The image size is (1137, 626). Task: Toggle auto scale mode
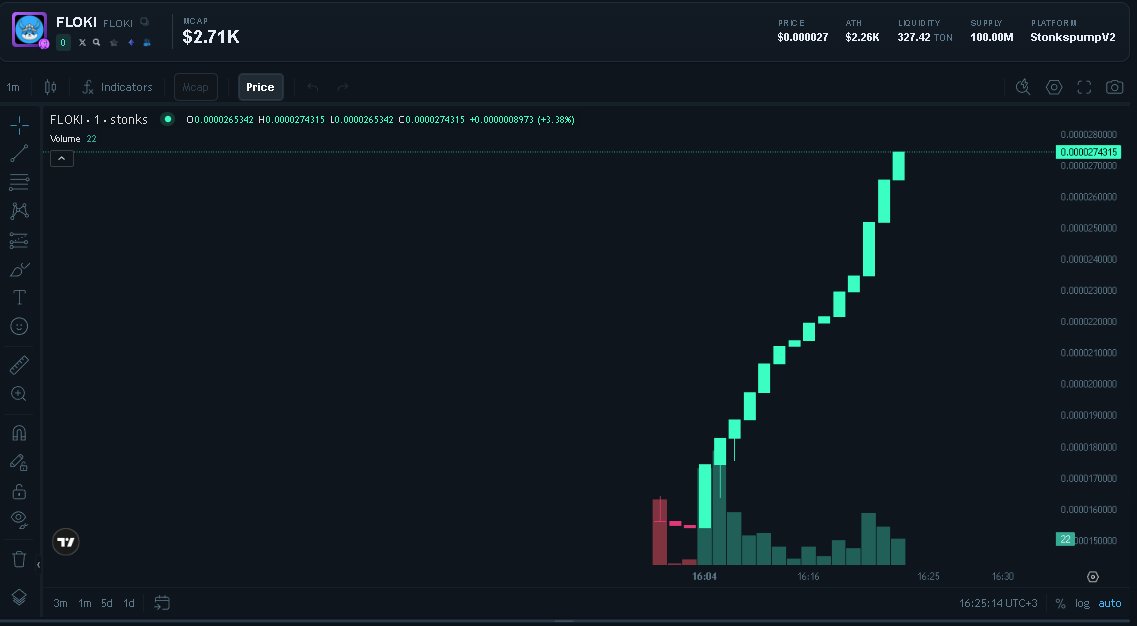click(x=1109, y=603)
